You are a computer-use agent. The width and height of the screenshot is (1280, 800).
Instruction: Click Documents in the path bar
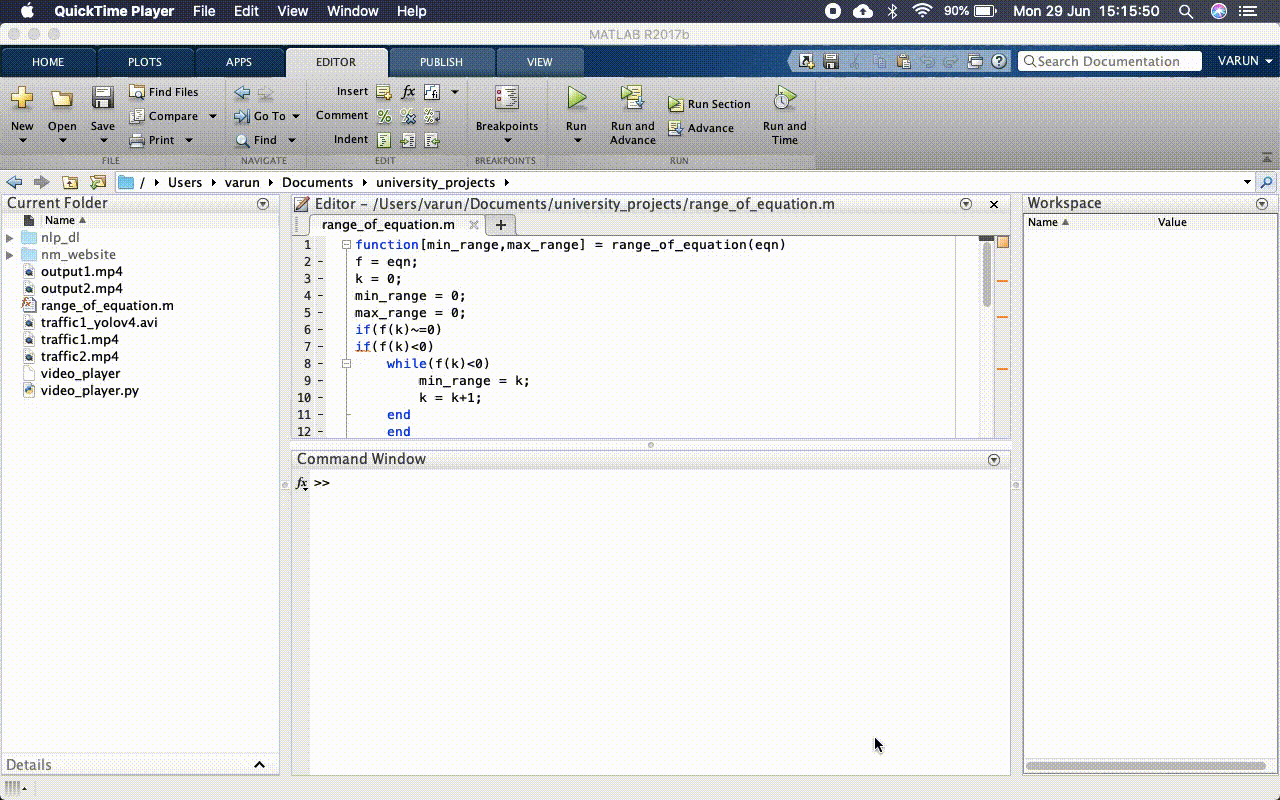point(317,182)
